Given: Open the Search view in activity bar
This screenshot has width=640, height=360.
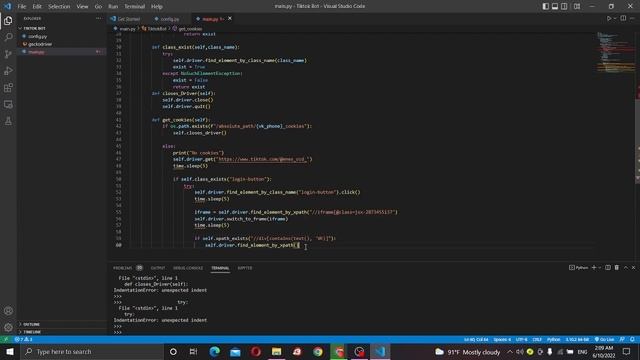Looking at the screenshot, I should click(x=8, y=37).
